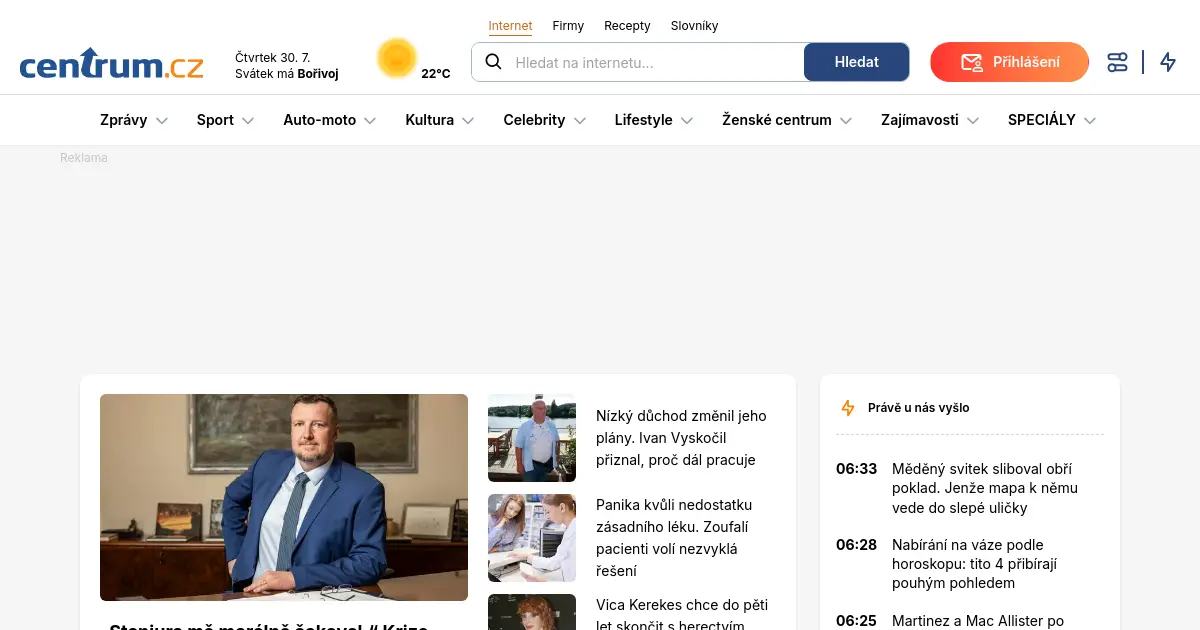Expand the Zprávy menu chevron

[x=162, y=121]
